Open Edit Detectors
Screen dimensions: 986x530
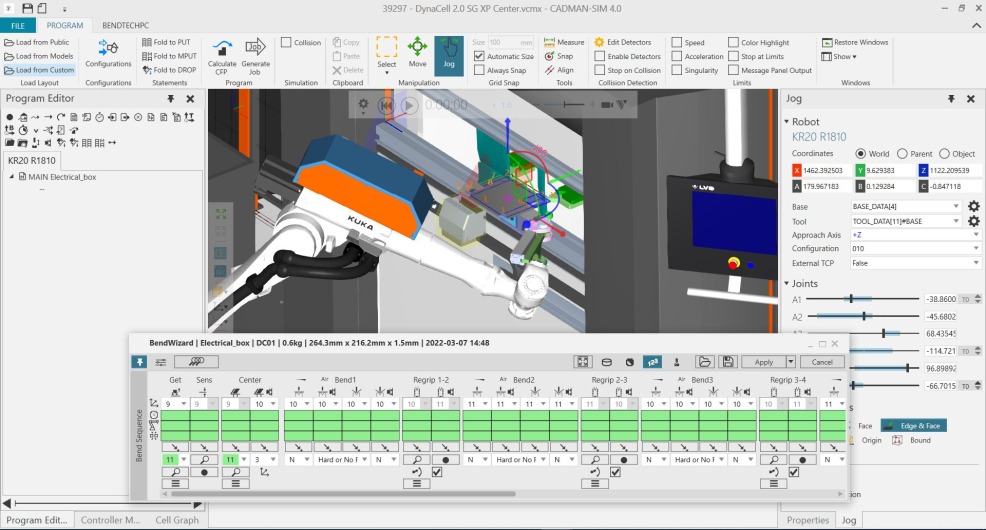623,42
